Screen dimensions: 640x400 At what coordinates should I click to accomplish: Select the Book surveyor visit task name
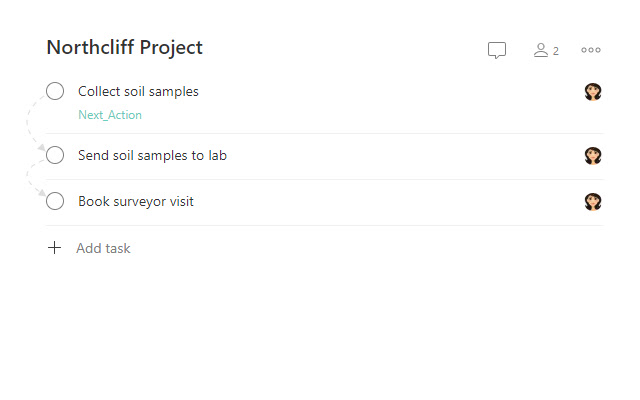[136, 202]
